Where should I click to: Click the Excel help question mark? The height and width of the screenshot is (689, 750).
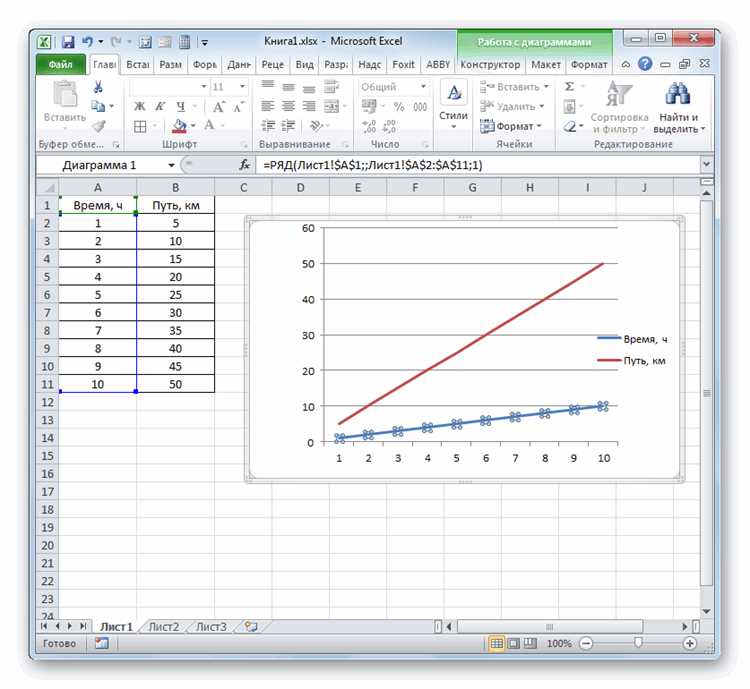coord(645,64)
